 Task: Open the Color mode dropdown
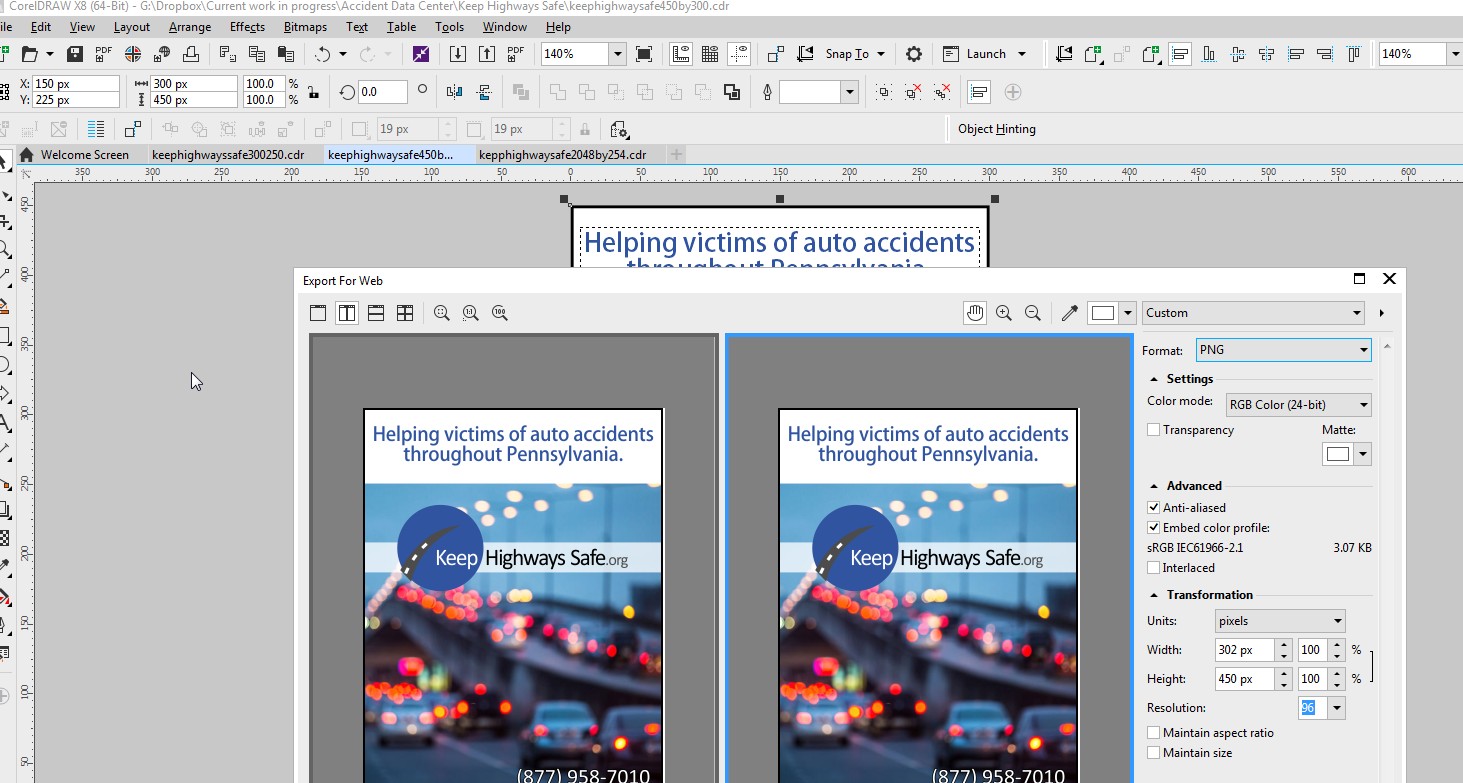click(x=1299, y=405)
